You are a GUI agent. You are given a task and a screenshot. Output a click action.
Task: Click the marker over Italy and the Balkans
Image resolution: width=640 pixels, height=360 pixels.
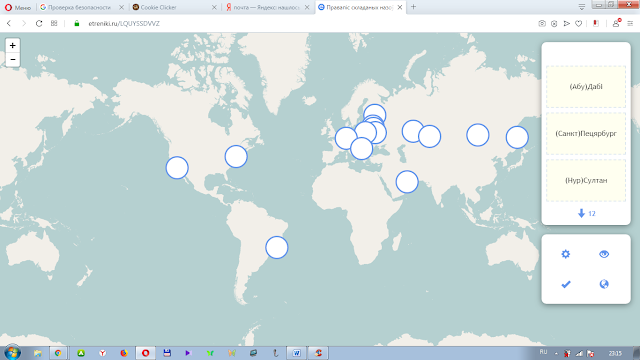coord(362,149)
